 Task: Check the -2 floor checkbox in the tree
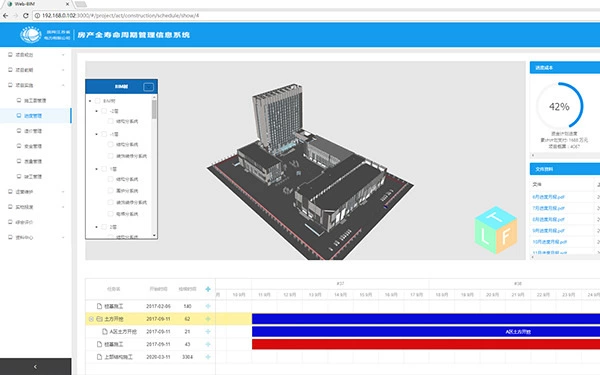(104, 111)
